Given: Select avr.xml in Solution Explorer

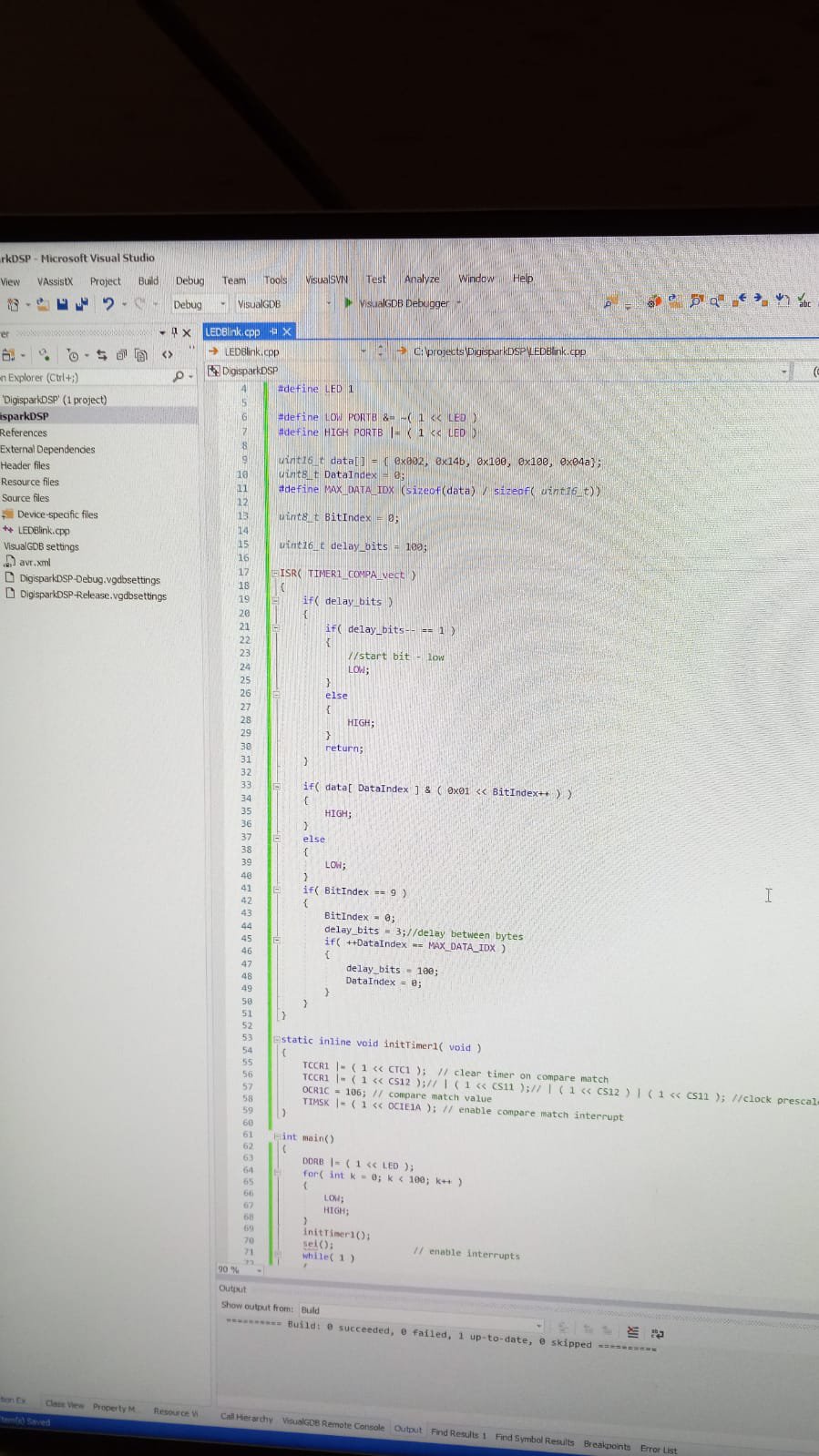Looking at the screenshot, I should [x=35, y=562].
